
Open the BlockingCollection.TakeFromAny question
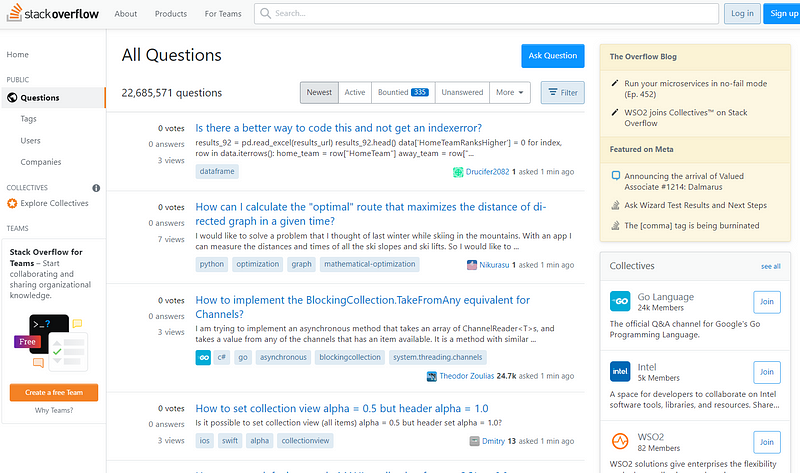click(x=363, y=307)
